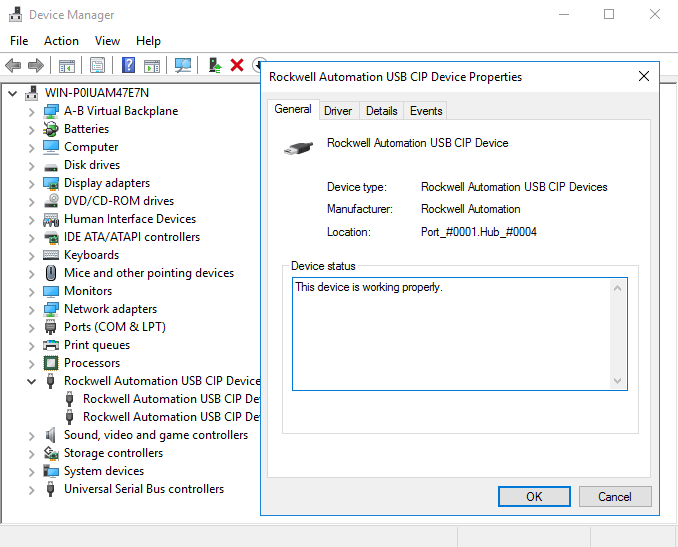Open the View menu
The height and width of the screenshot is (547, 678).
[107, 41]
